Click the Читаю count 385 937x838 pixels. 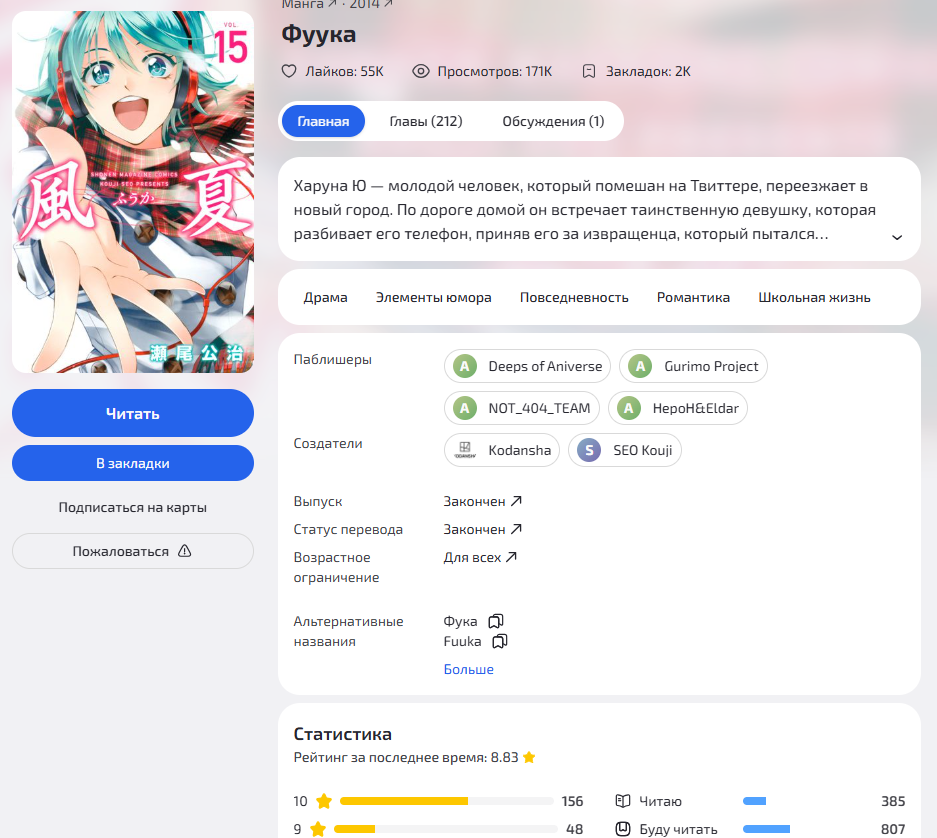893,801
